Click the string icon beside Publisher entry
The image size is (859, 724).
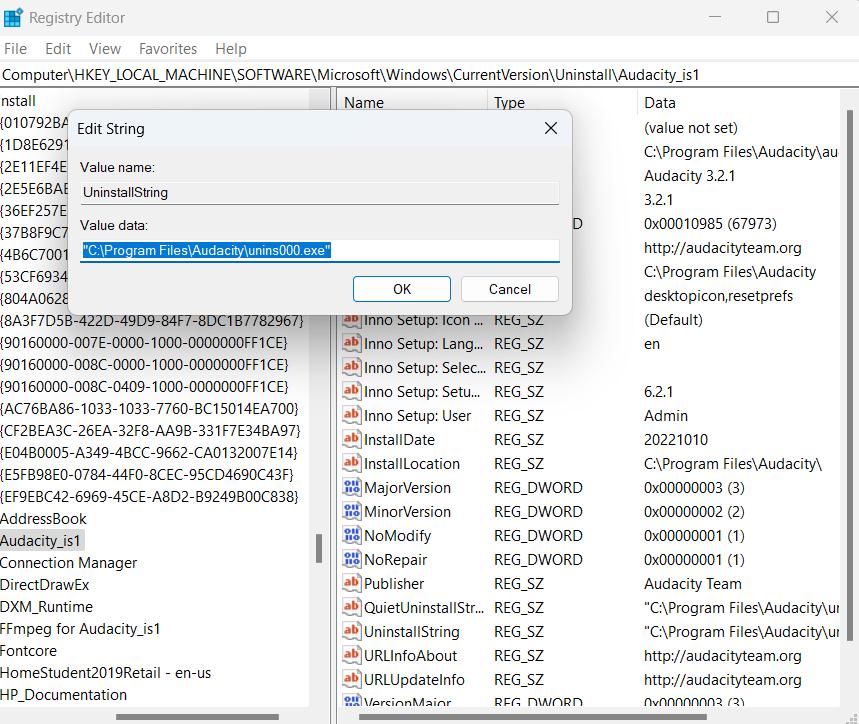click(x=351, y=583)
